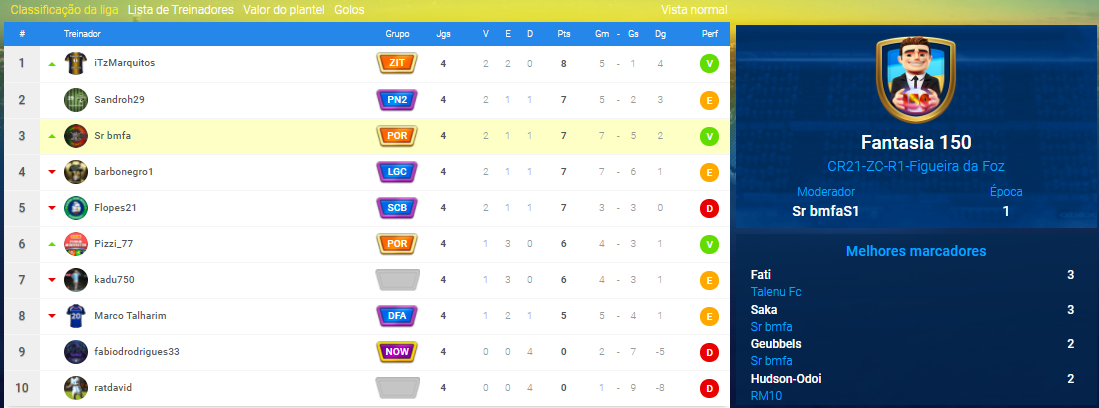The height and width of the screenshot is (408, 1099).
Task: Click the LGC group badge for barbonegro1
Action: click(x=397, y=172)
